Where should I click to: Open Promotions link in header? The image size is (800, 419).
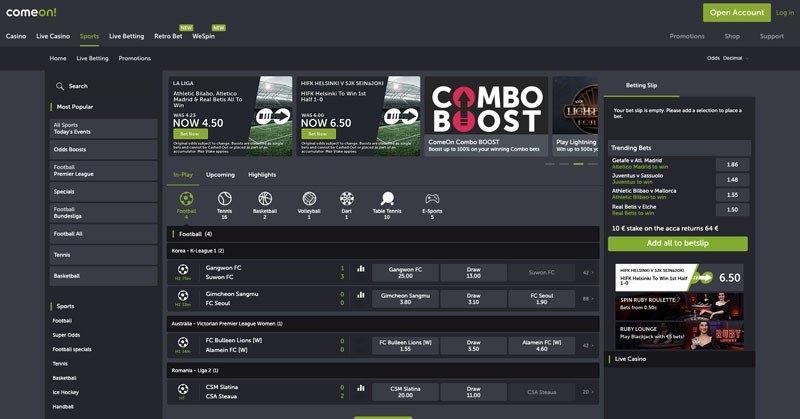pyautogui.click(x=687, y=36)
